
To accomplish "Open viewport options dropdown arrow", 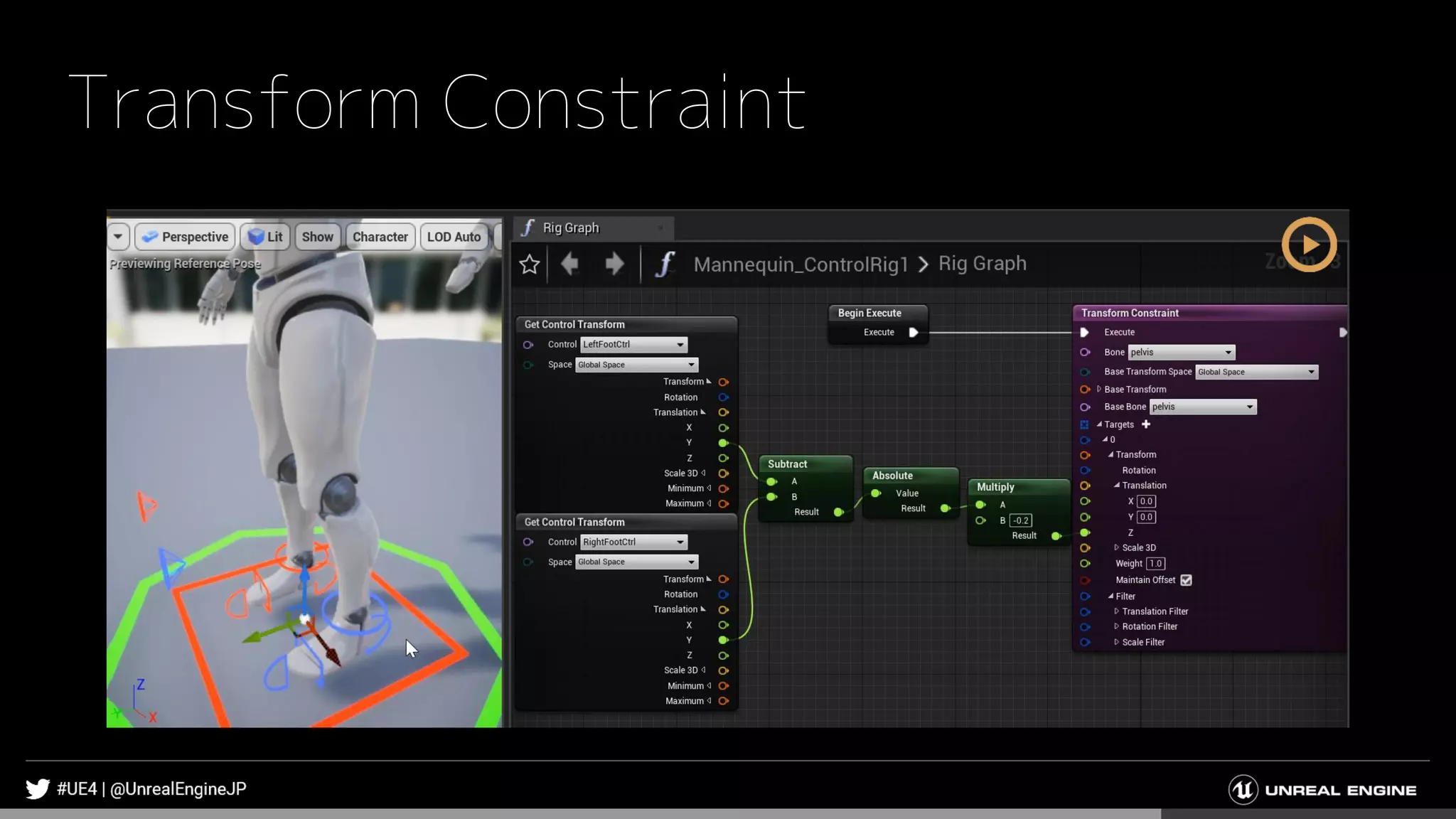I will click(118, 237).
